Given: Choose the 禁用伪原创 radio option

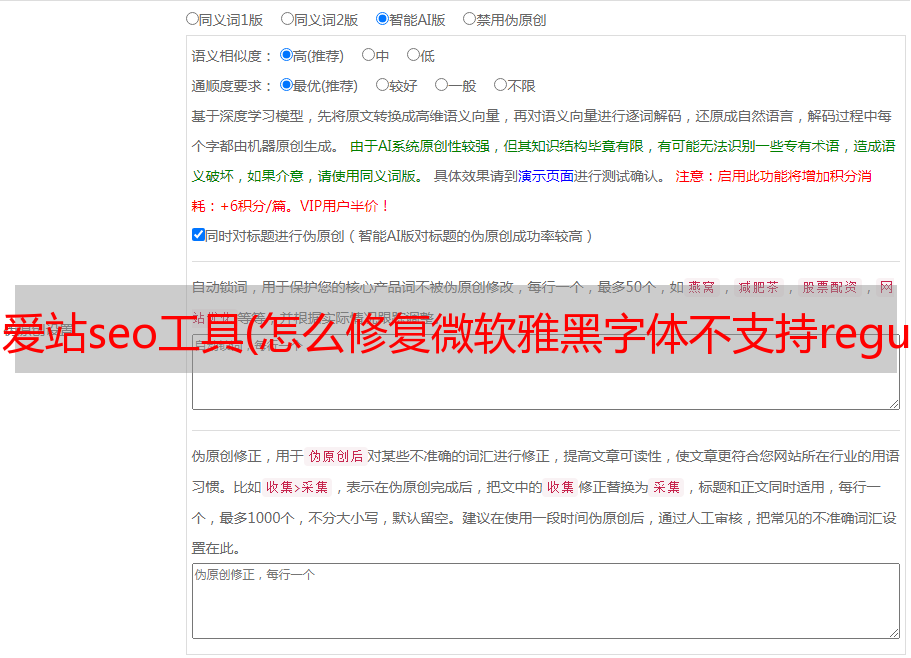Looking at the screenshot, I should [469, 19].
